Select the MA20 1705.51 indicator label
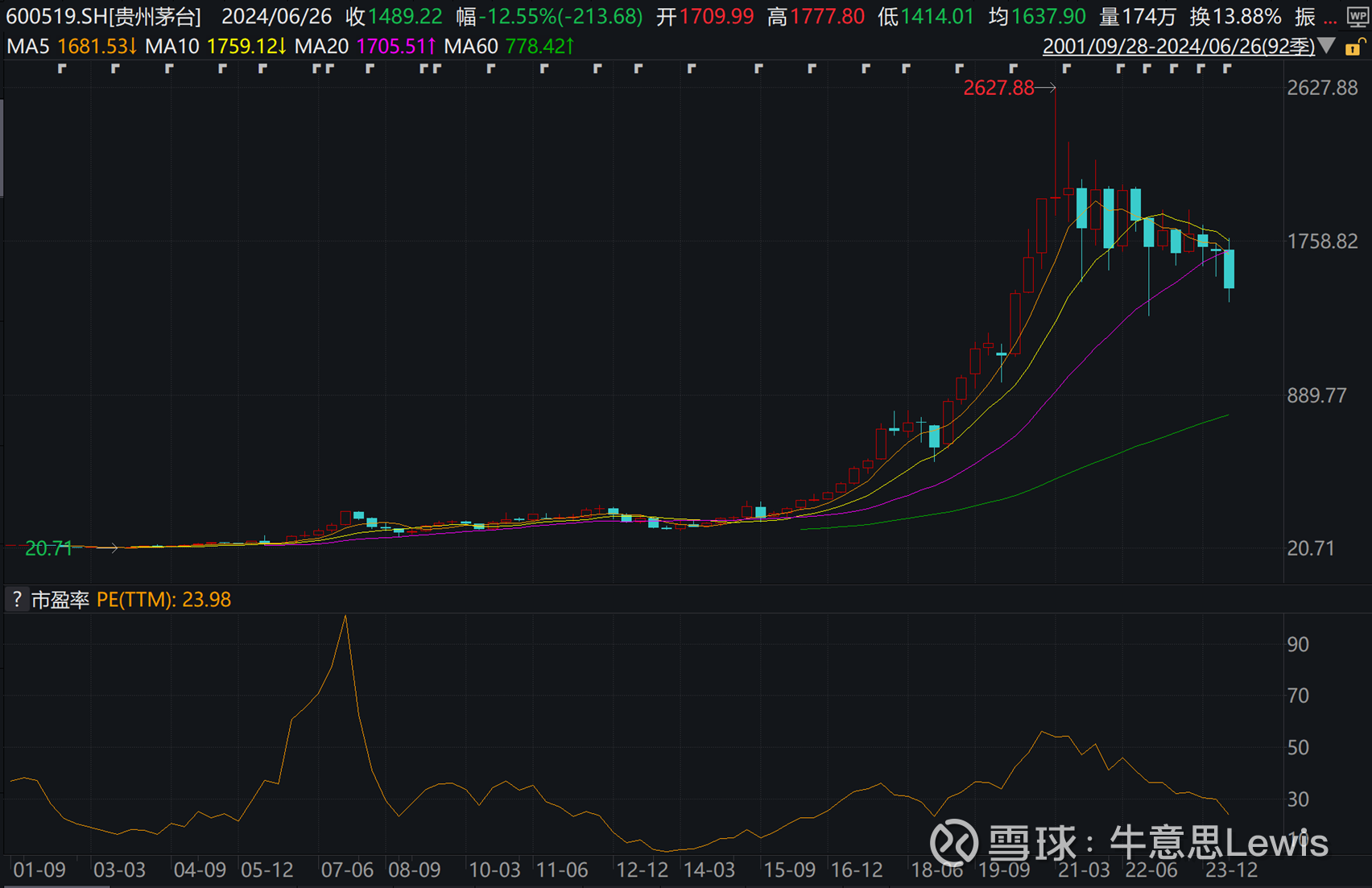Image resolution: width=1372 pixels, height=888 pixels. [366, 47]
